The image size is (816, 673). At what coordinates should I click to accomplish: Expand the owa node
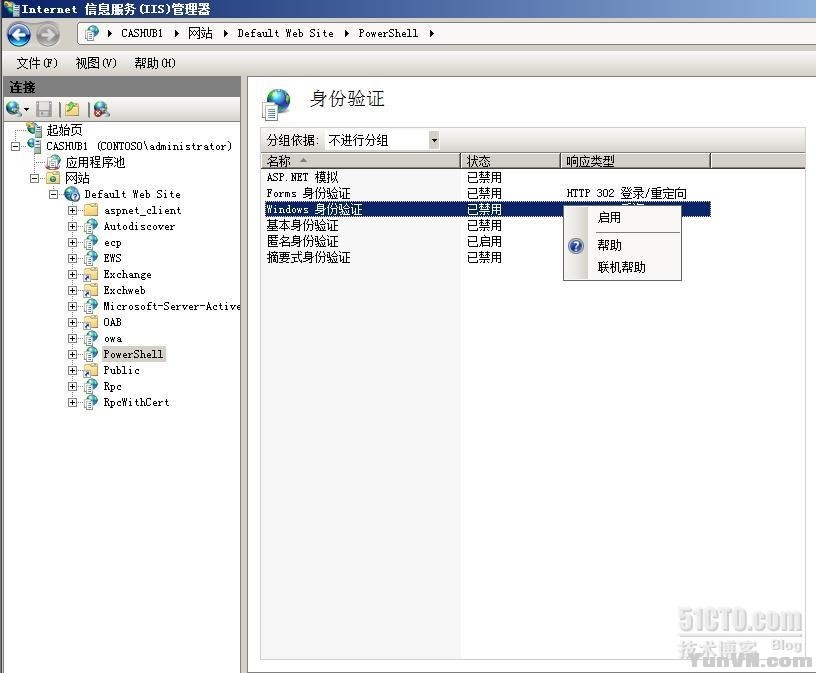click(73, 339)
